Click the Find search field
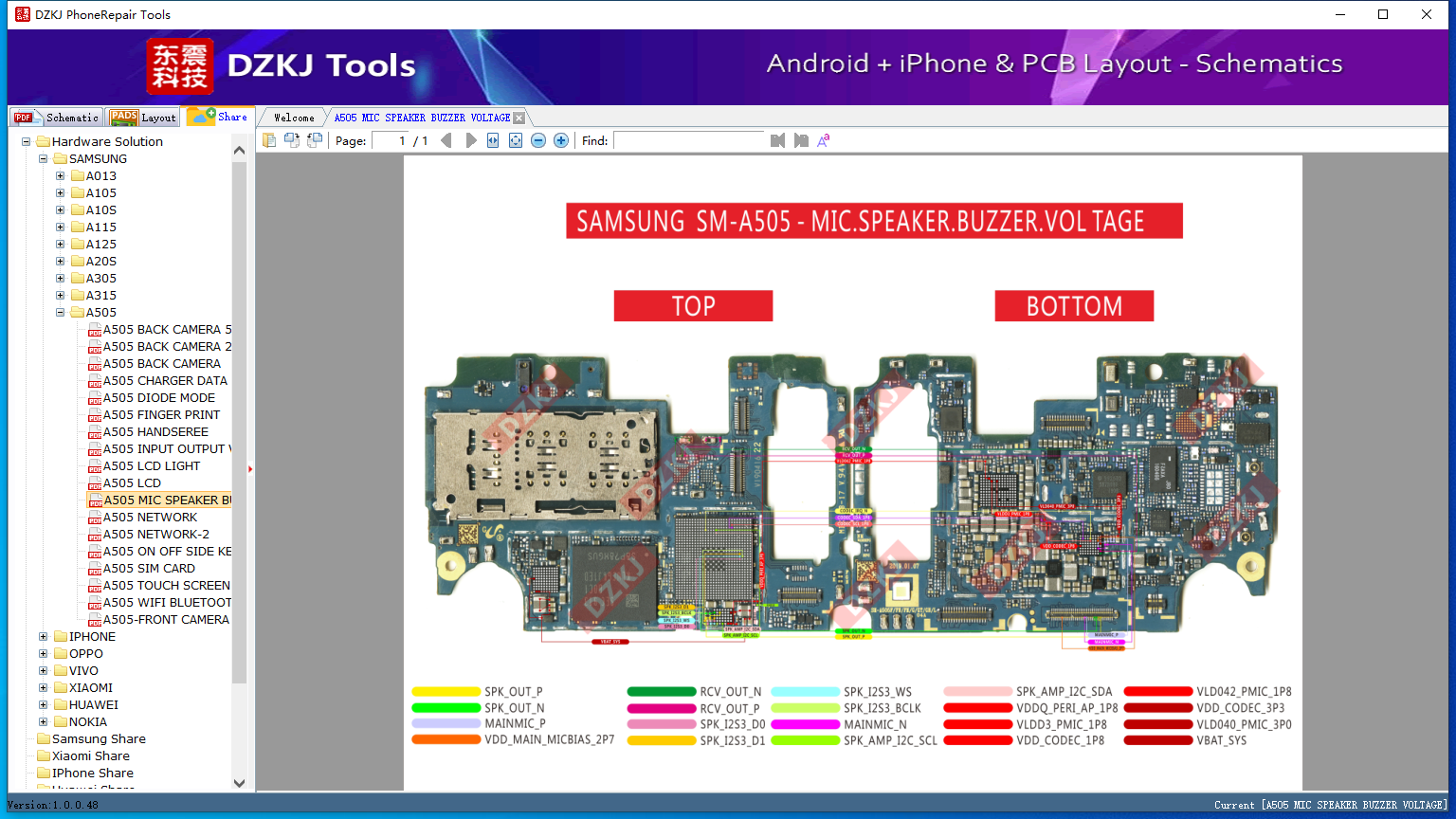Viewport: 1456px width, 819px height. coord(689,140)
